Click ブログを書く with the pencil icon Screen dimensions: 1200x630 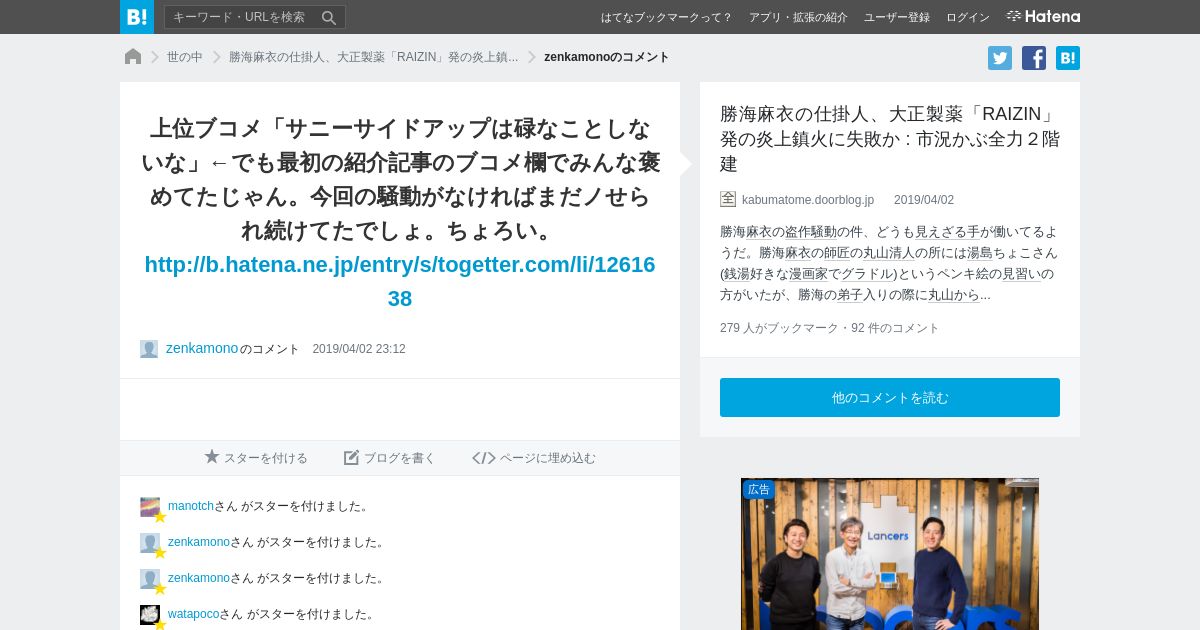[390, 457]
